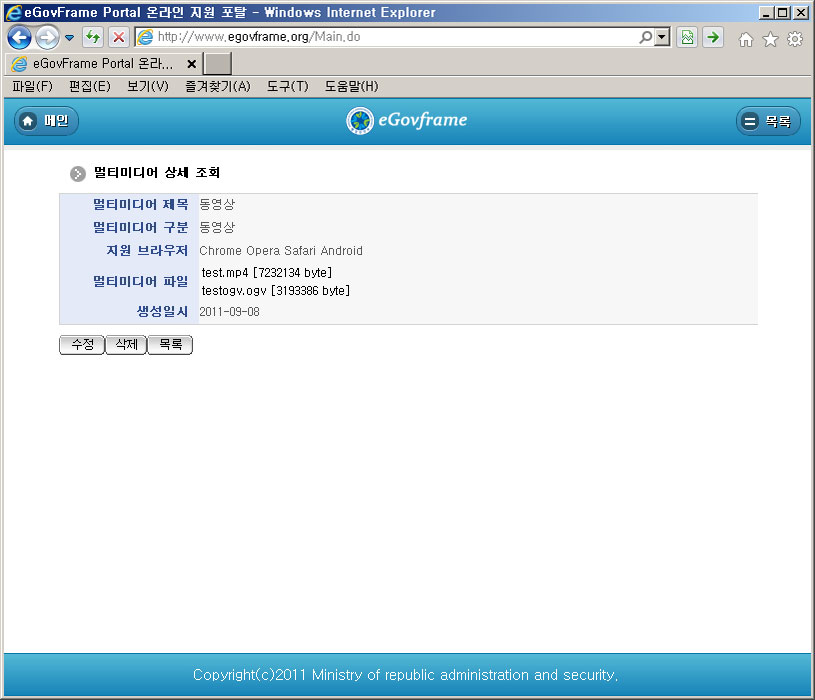Click the 수정 button

[x=81, y=345]
